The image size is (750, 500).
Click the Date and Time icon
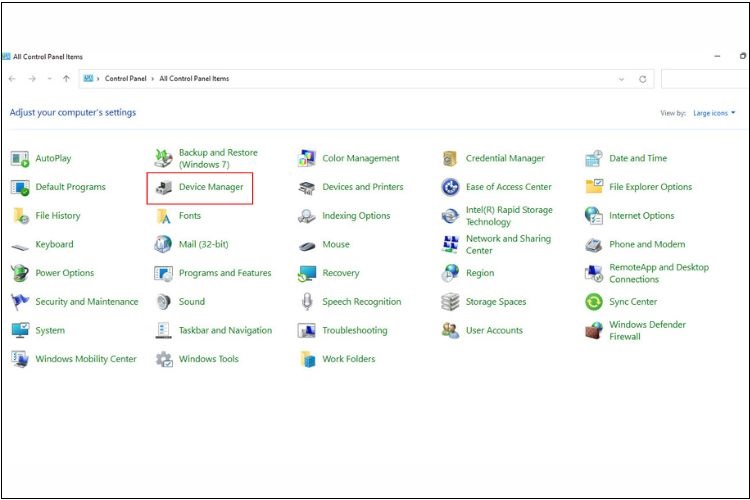pos(594,158)
